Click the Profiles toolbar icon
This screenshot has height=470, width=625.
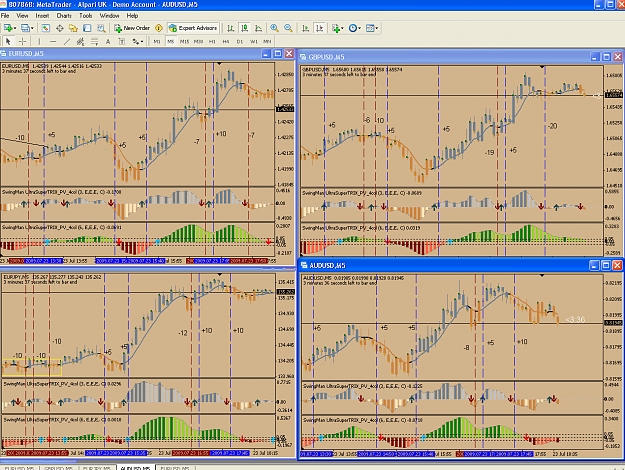pos(25,28)
